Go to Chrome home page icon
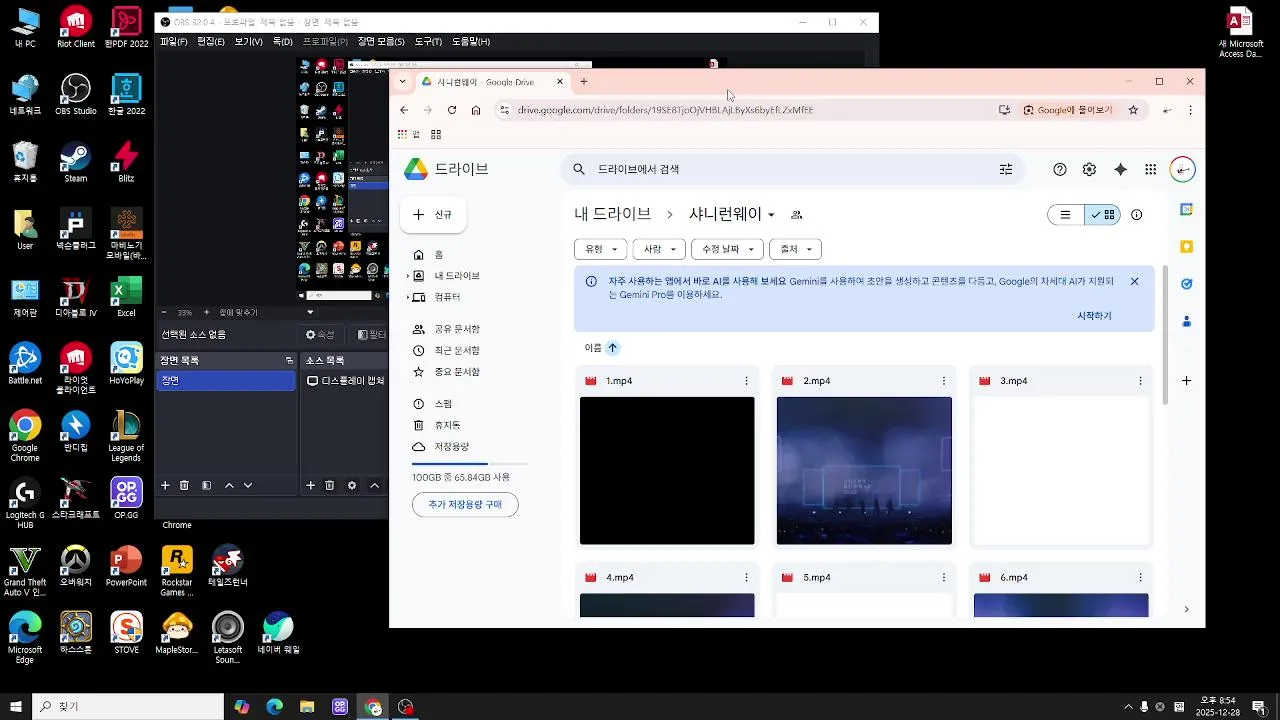Image resolution: width=1280 pixels, height=720 pixels. (x=476, y=110)
